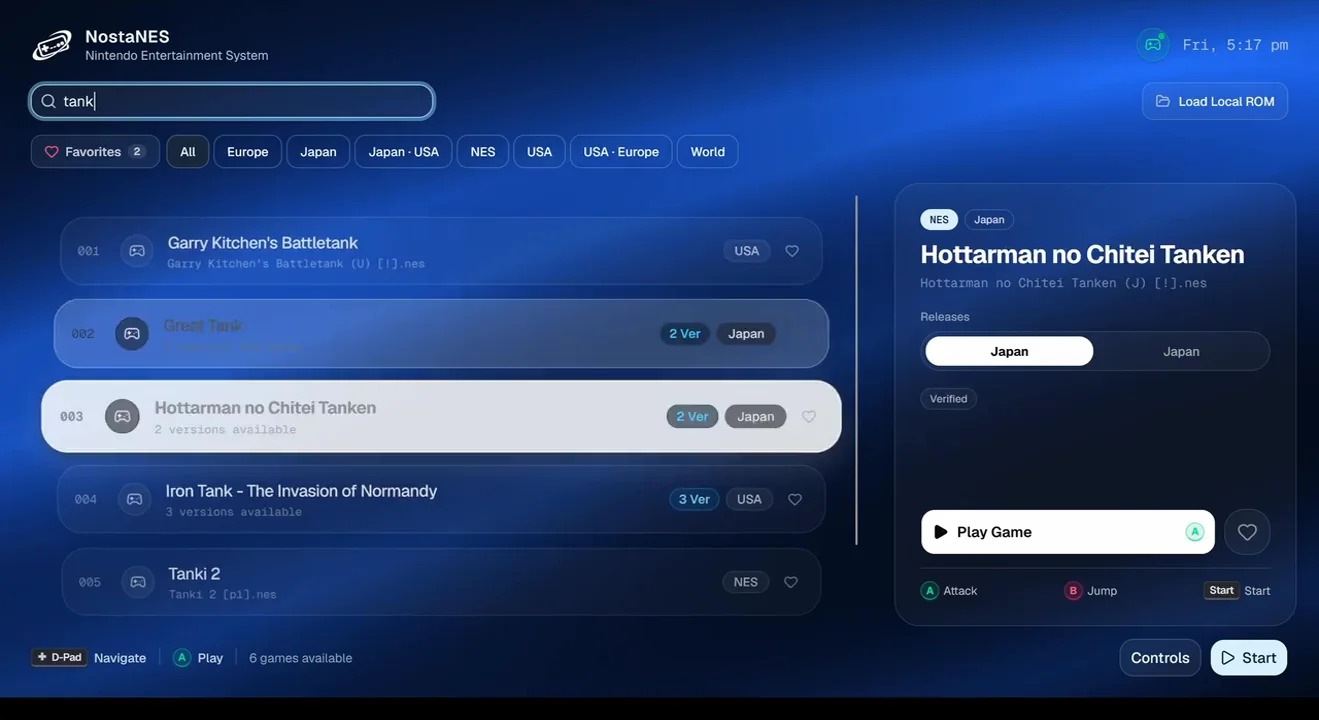Click the search magnifier icon

coord(48,101)
